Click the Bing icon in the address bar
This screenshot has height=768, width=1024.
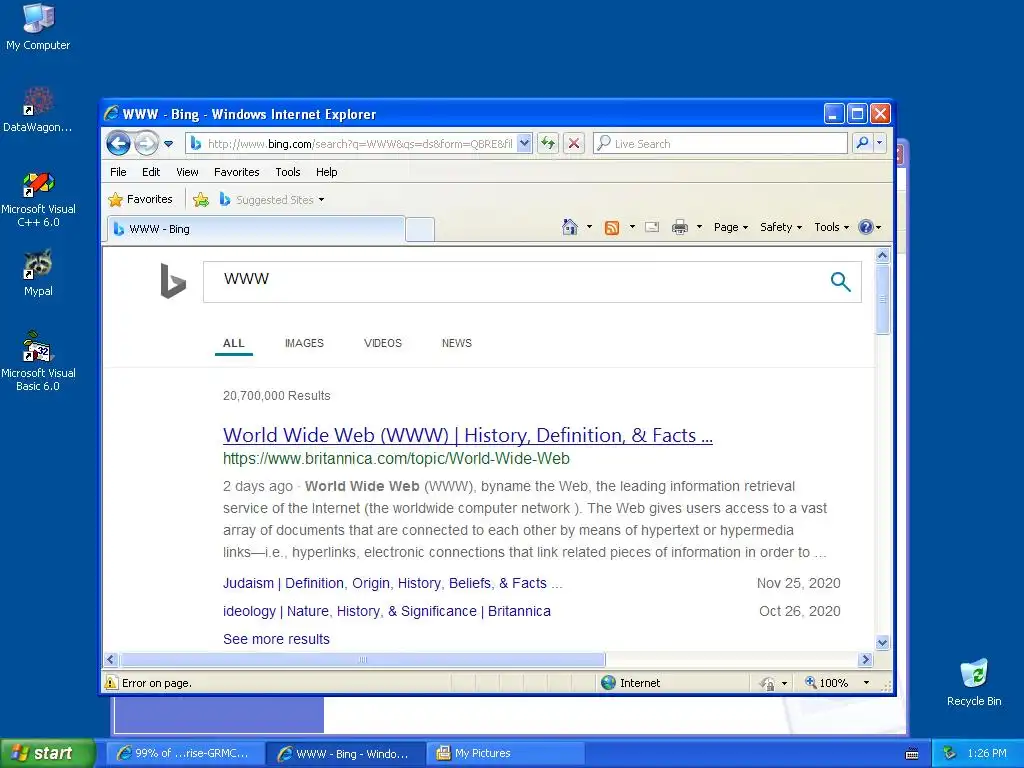point(195,143)
